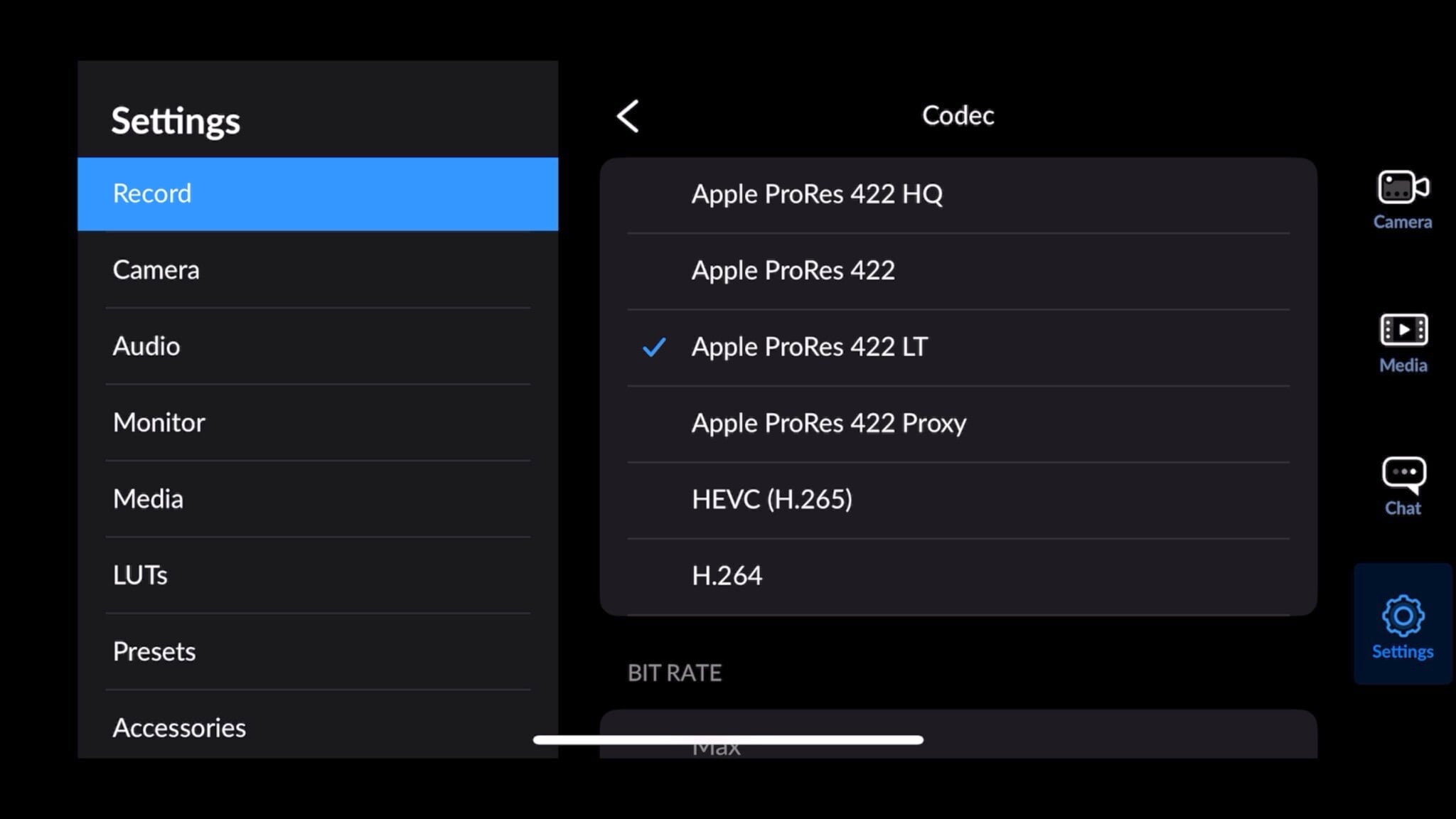The image size is (1456, 819).
Task: Select Apple ProRes 422 HQ codec
Action: (x=818, y=193)
